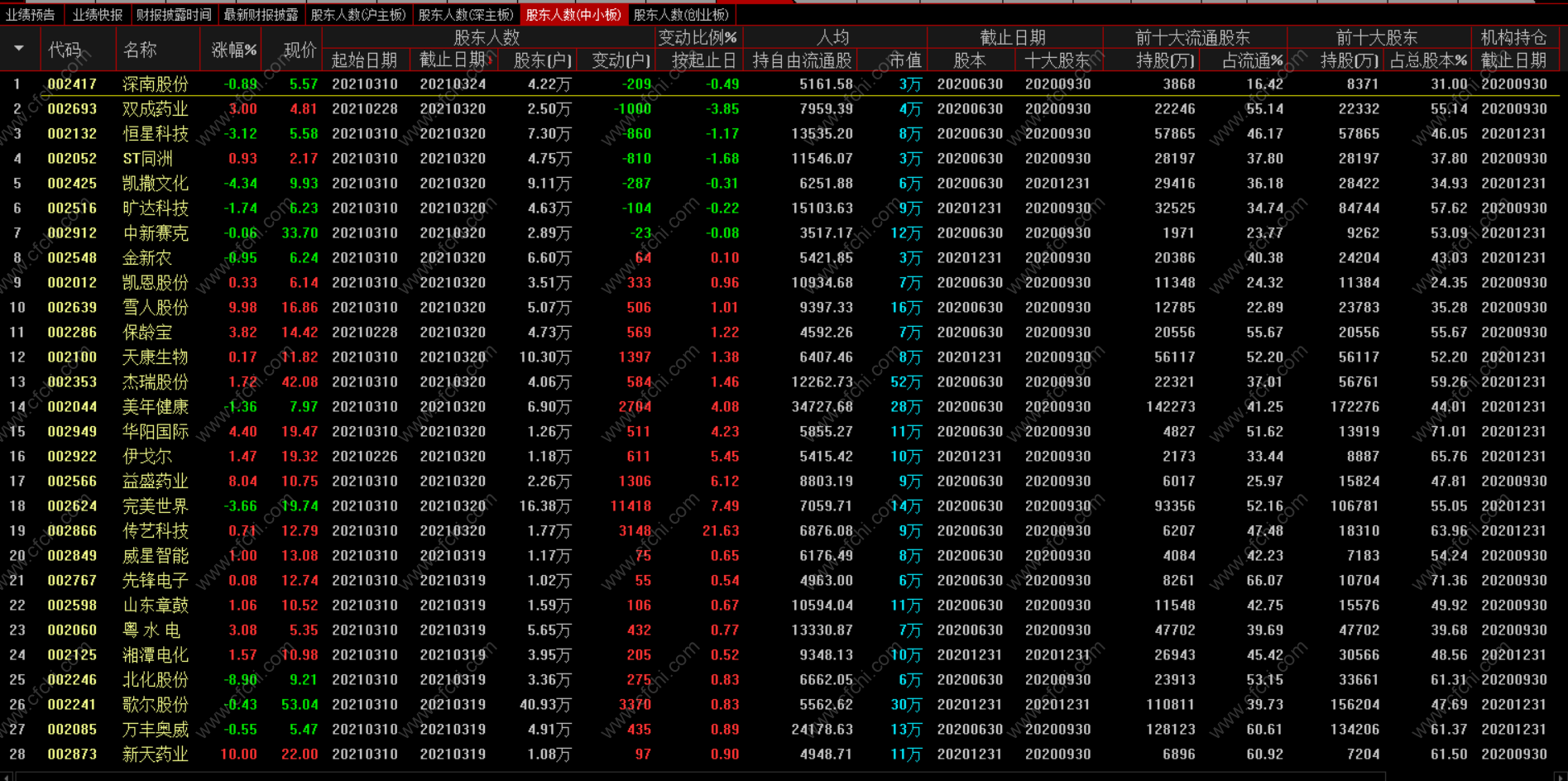Select stock row 伊戈尔
Viewport: 1568px width, 781px height.
click(779, 457)
